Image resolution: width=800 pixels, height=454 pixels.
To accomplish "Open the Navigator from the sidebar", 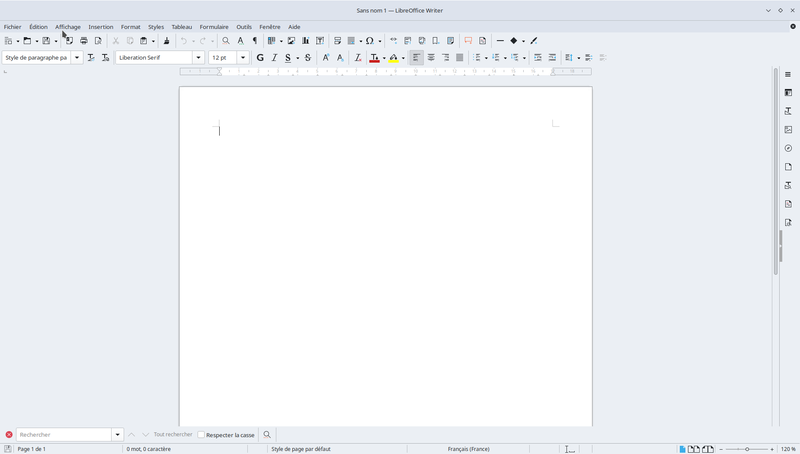I will (788, 148).
